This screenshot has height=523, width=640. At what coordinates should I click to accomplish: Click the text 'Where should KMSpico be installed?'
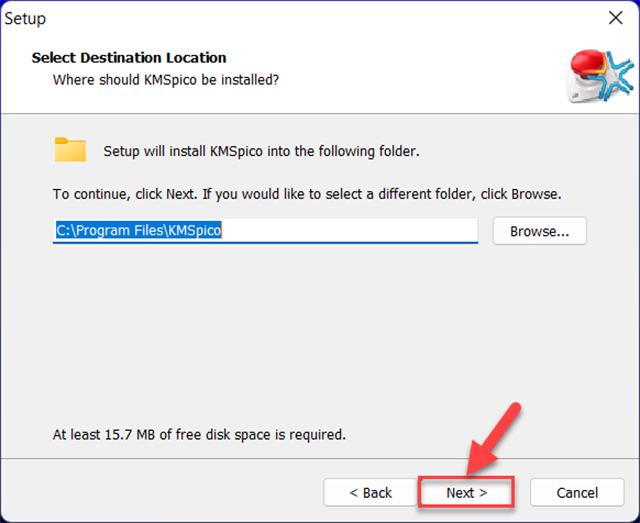click(x=166, y=80)
